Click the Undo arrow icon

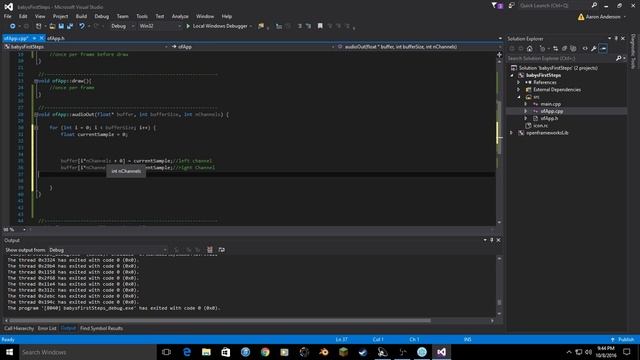(82, 26)
